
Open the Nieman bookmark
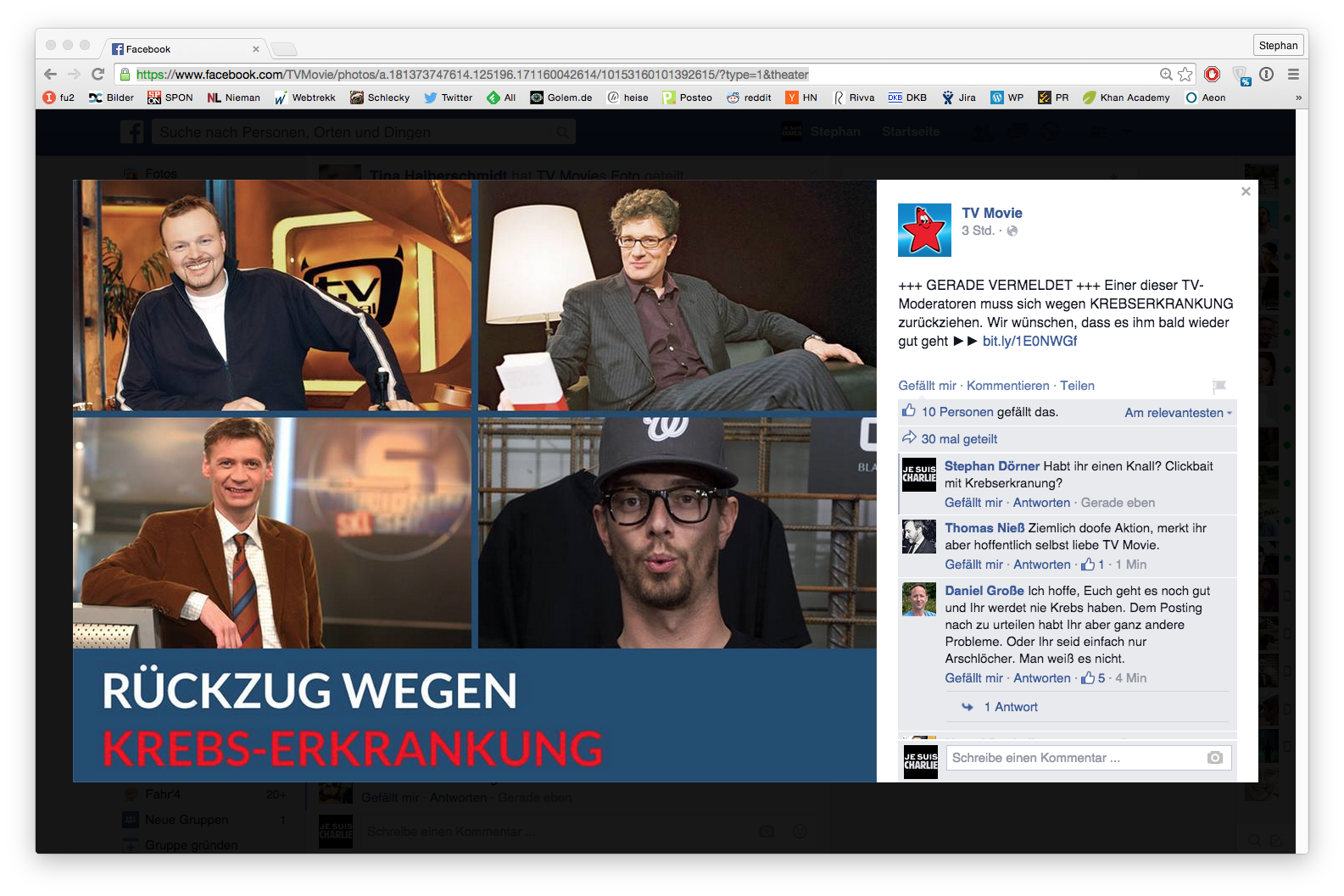coord(234,97)
